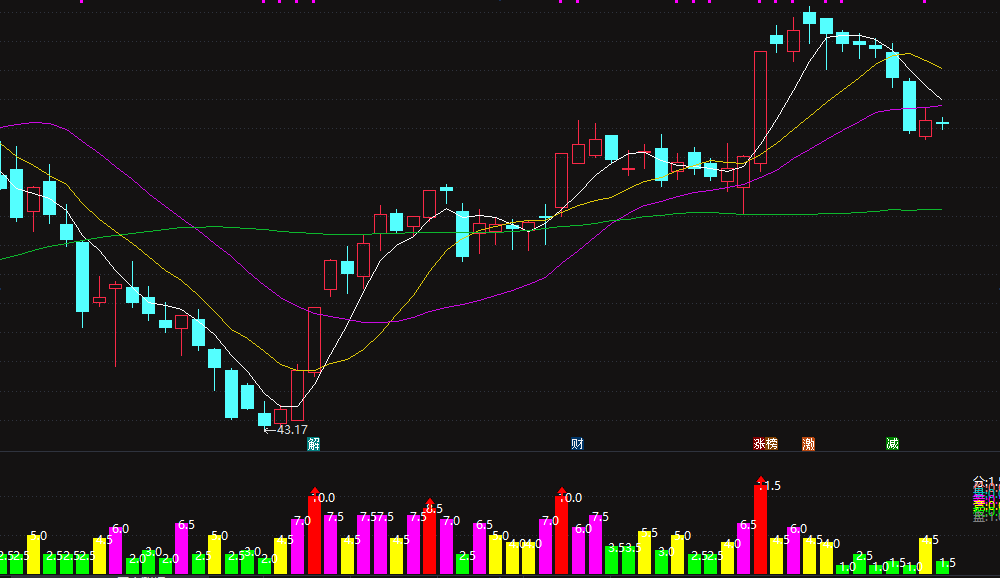
Task: Click the green long-term moving average line
Action: 472,232
